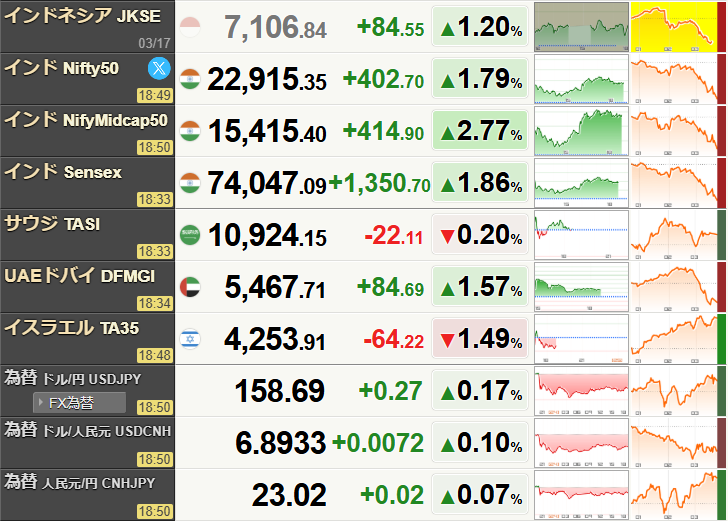Open イスラエル TA35 index link
Image resolution: width=728 pixels, height=521 pixels.
pos(72,328)
